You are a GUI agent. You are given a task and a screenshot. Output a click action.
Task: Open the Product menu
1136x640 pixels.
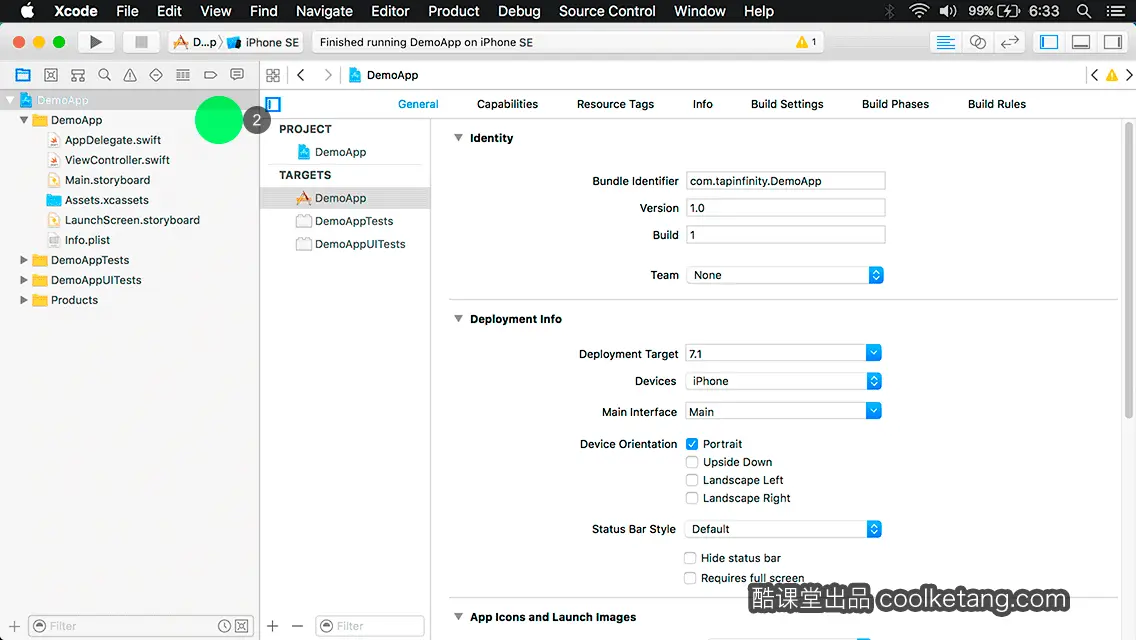454,11
